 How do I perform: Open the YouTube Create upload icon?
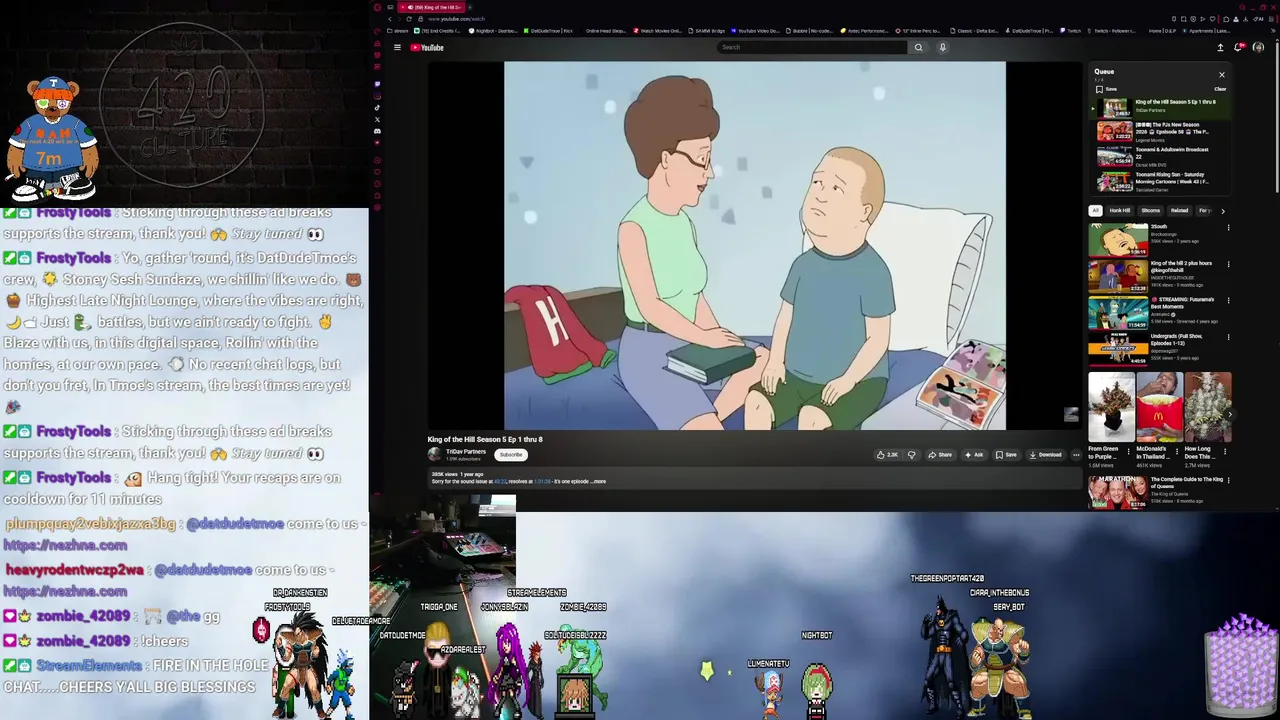(1220, 47)
